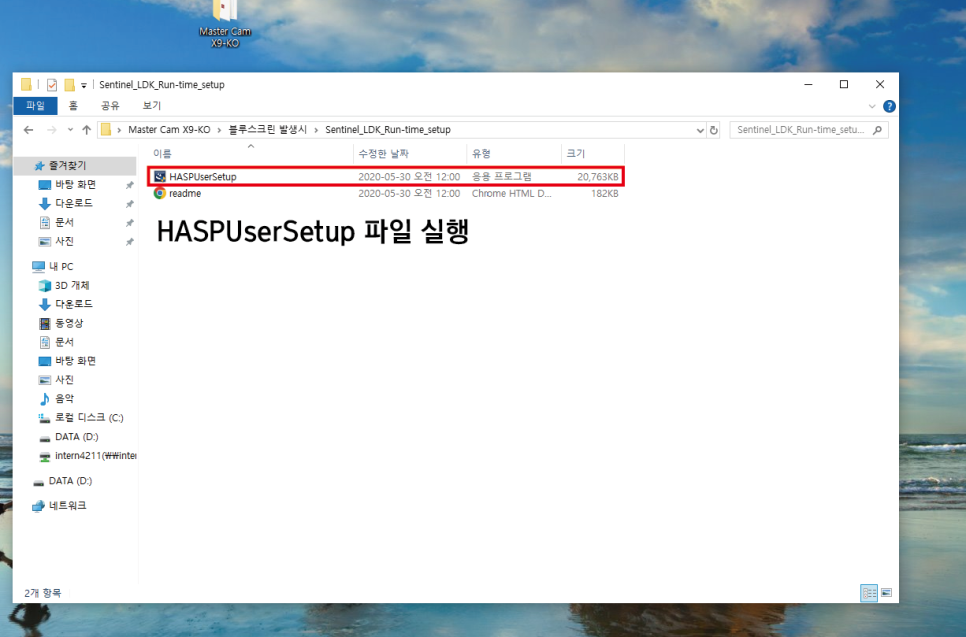Viewport: 966px width, 637px height.
Task: Sort by the 유형 column header
Action: click(x=514, y=153)
